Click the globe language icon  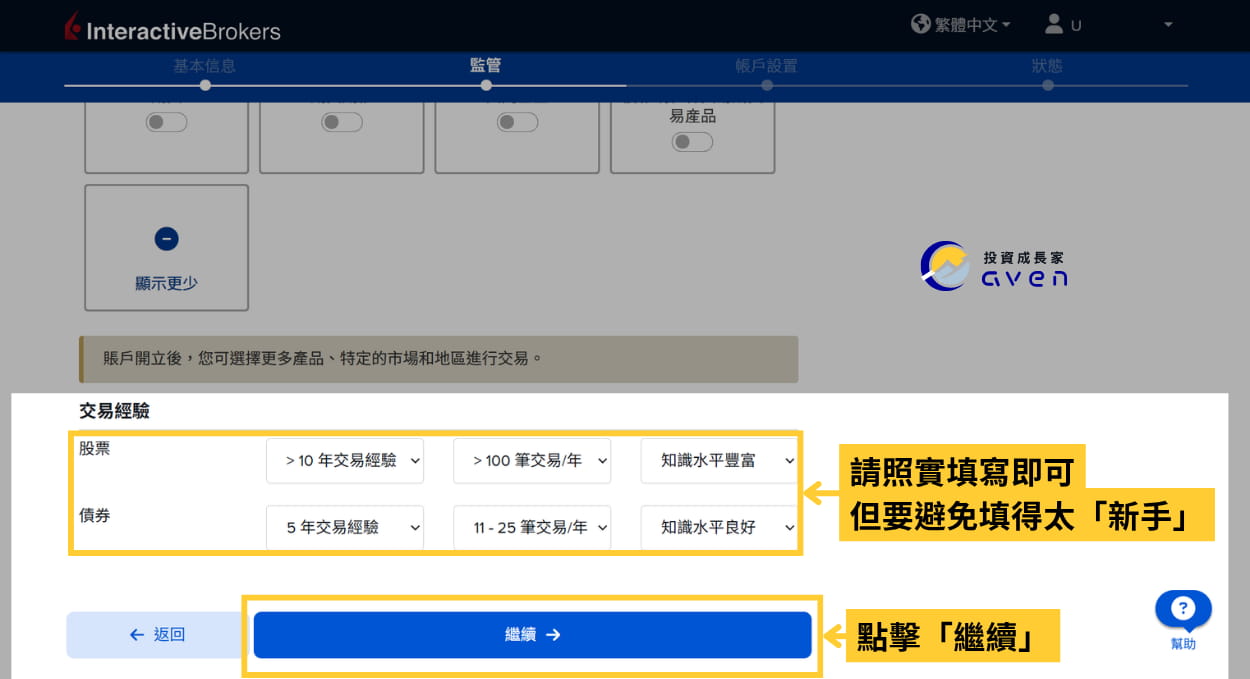(921, 24)
